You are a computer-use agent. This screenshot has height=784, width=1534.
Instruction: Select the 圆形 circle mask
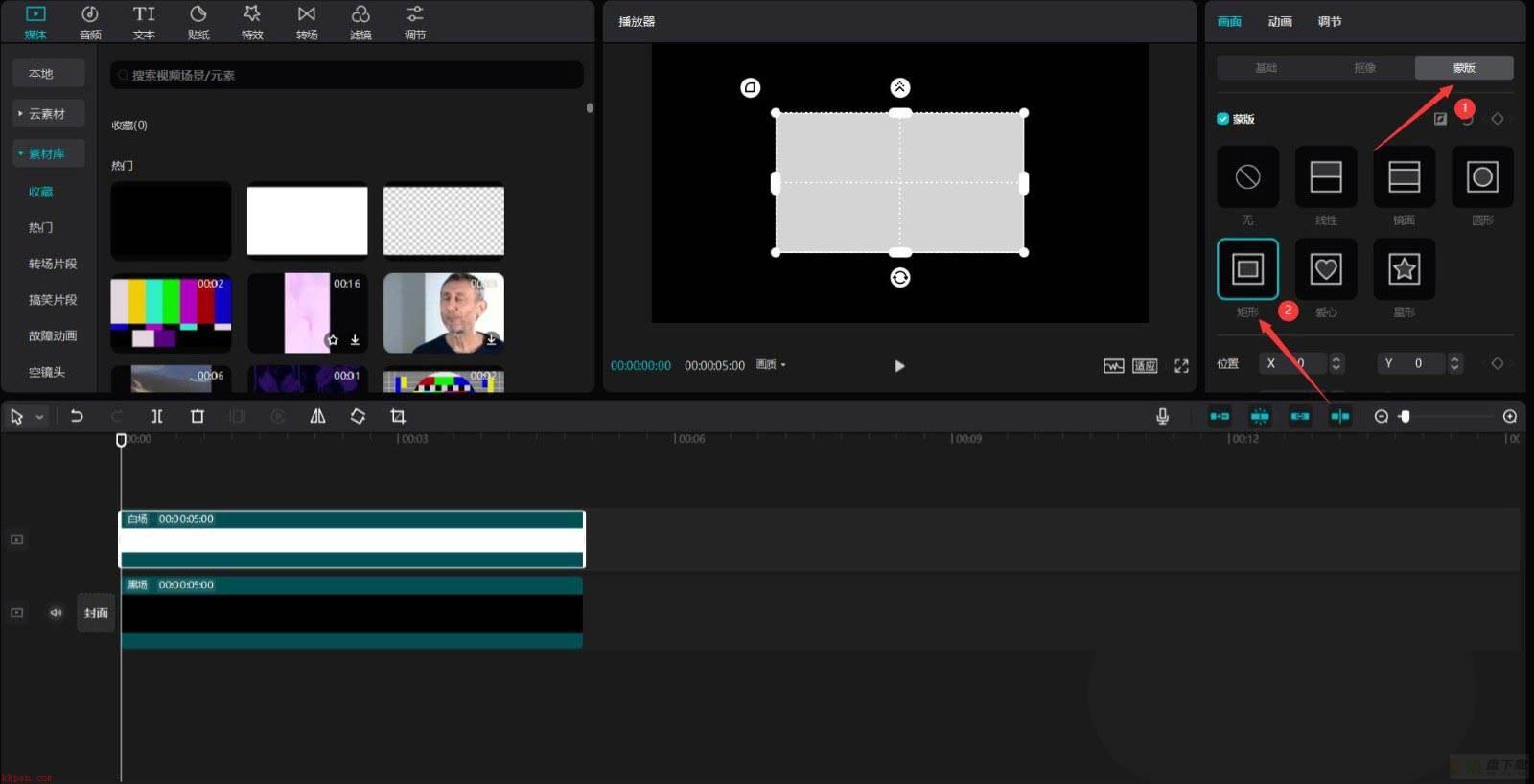[1482, 177]
